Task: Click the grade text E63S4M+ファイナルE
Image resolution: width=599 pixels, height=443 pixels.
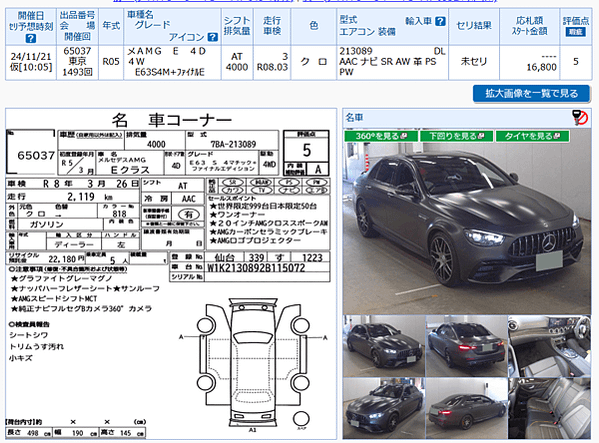Action: (170, 72)
